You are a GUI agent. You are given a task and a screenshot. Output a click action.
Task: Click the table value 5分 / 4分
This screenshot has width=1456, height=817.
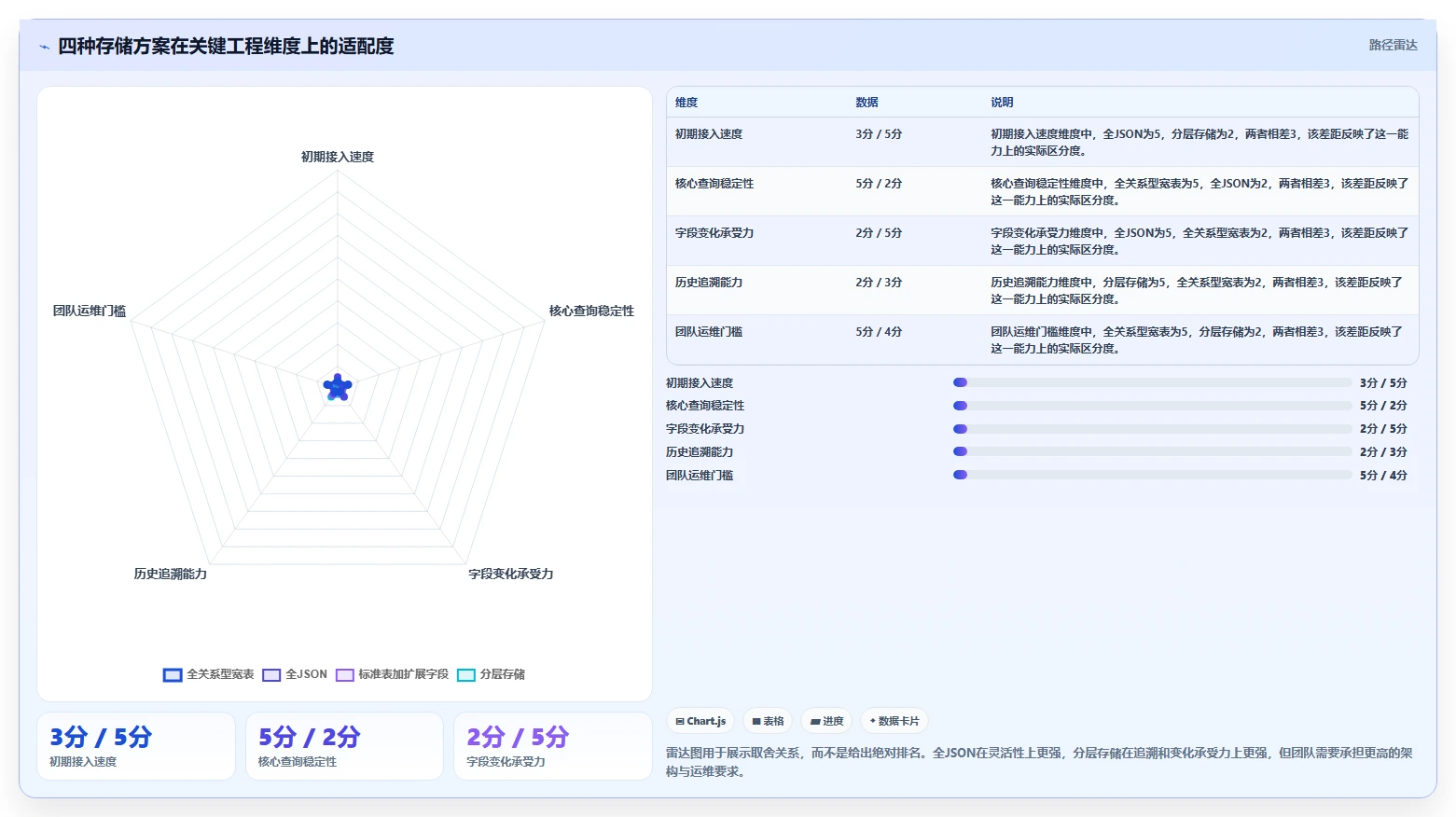[x=879, y=332]
